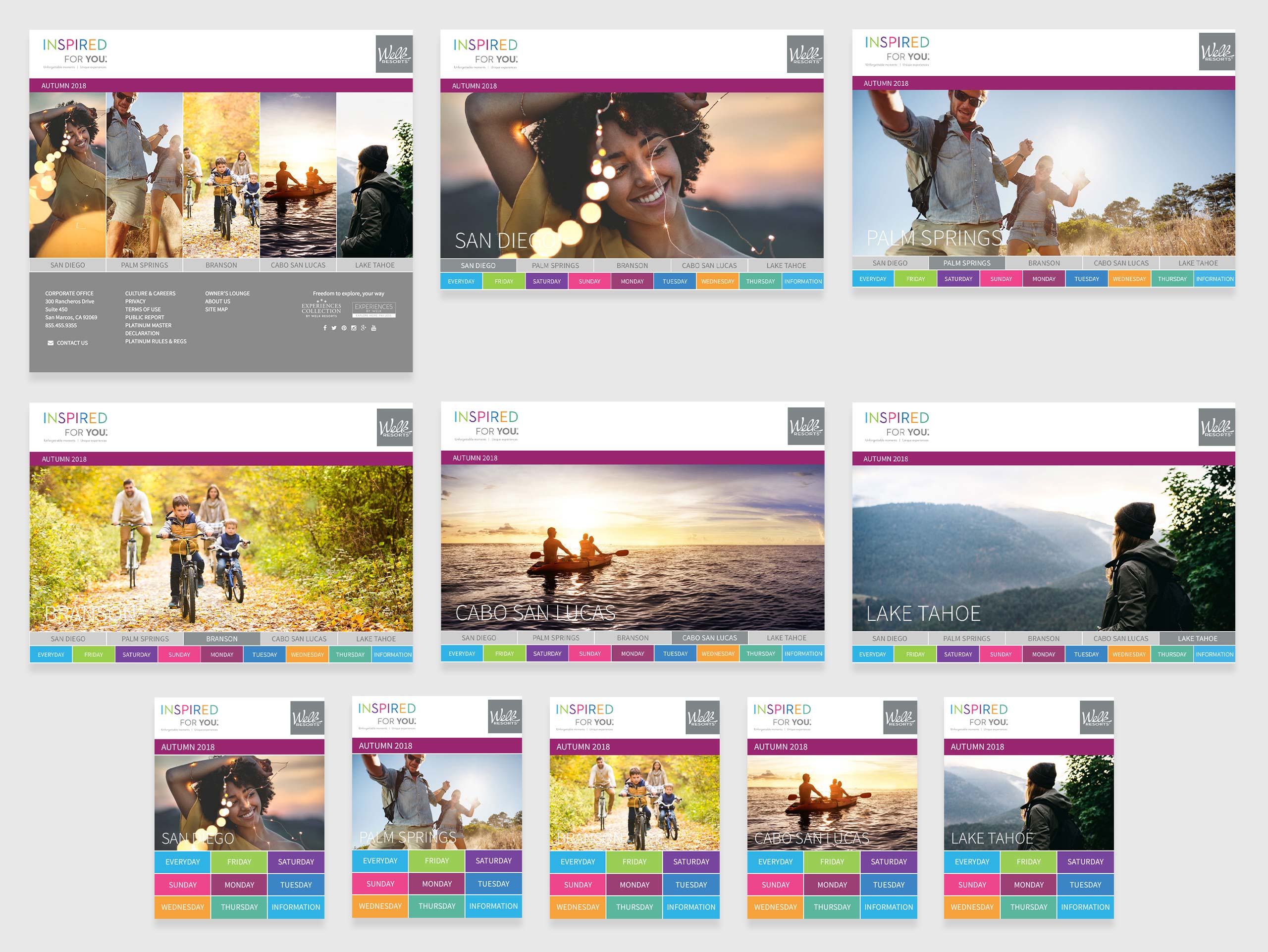The width and height of the screenshot is (1268, 952).
Task: Open the Twitter link in the footer
Action: coord(334,328)
